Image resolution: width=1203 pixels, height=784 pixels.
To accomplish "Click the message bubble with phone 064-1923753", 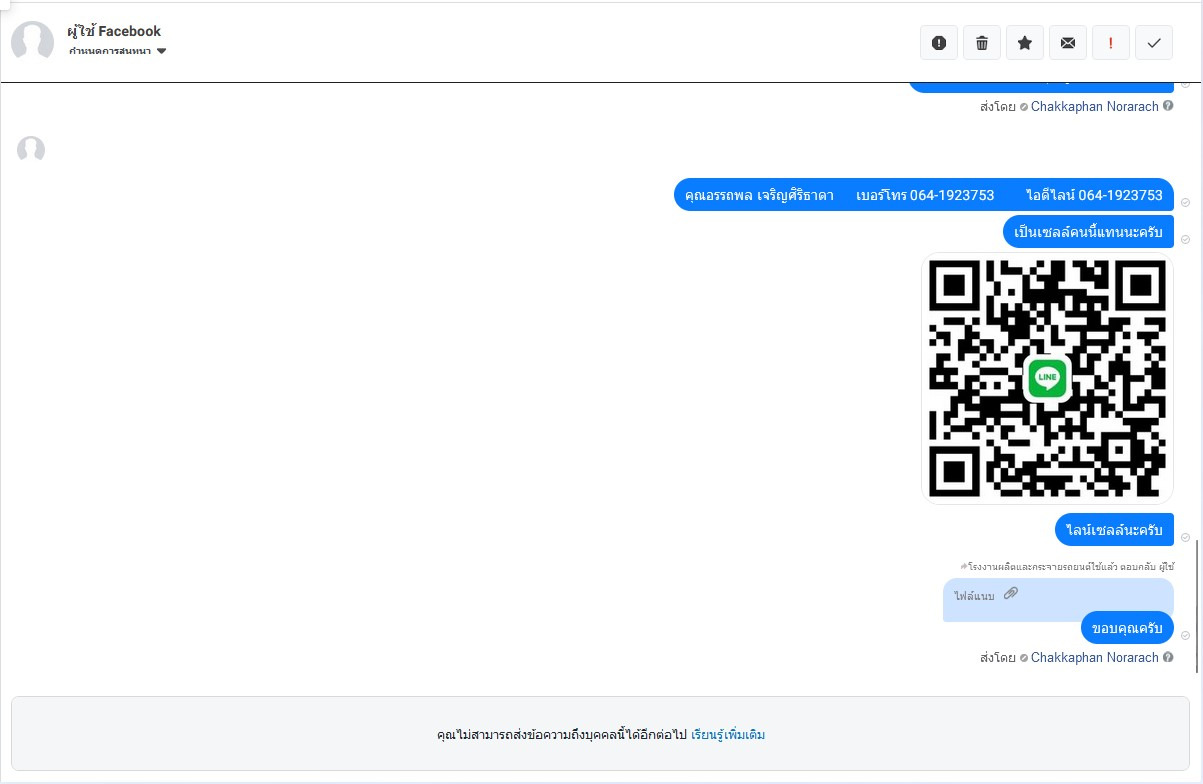I will [924, 195].
